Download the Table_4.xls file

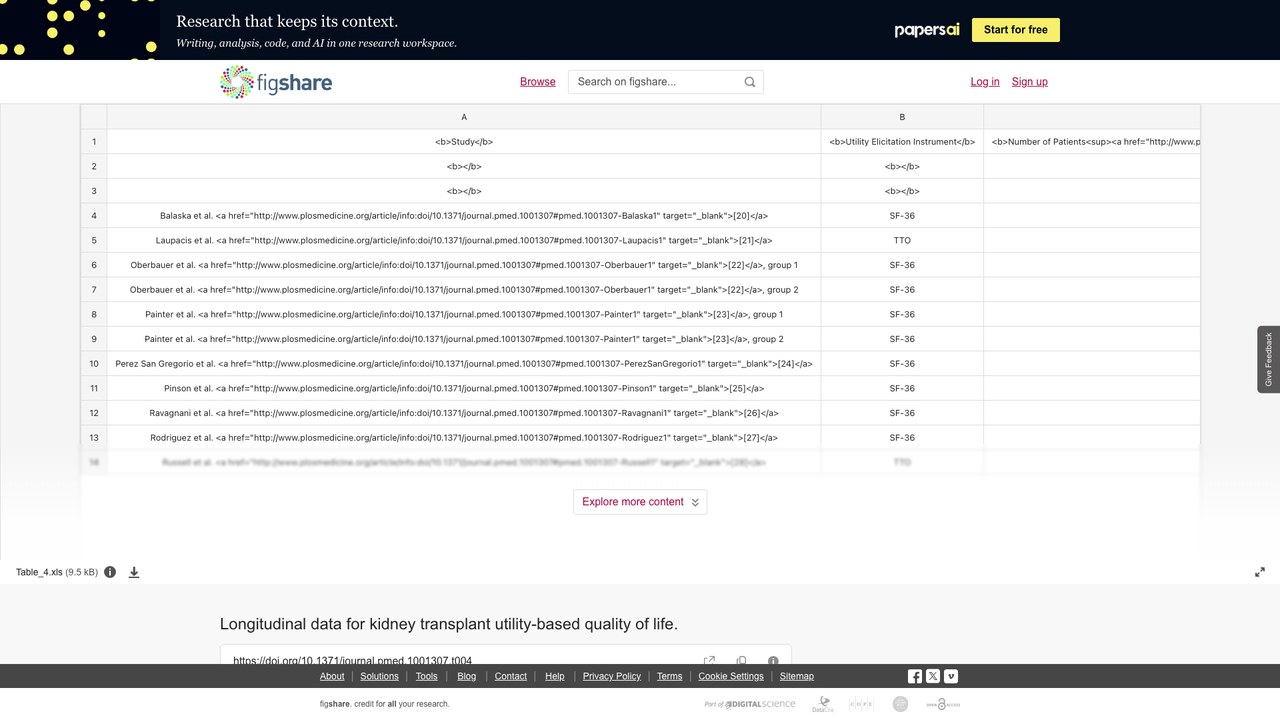134,572
